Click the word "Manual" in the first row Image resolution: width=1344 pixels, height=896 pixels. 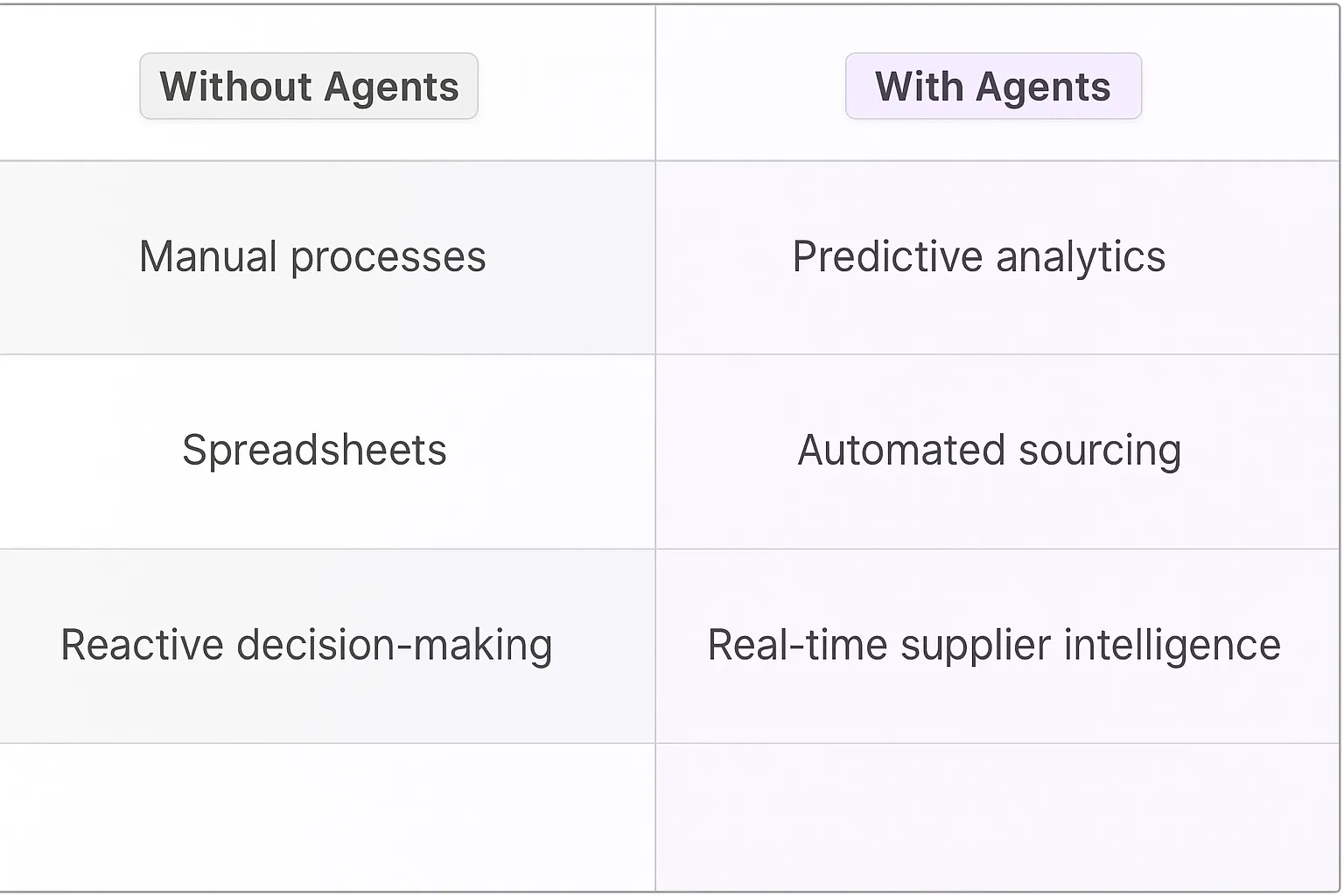click(208, 257)
